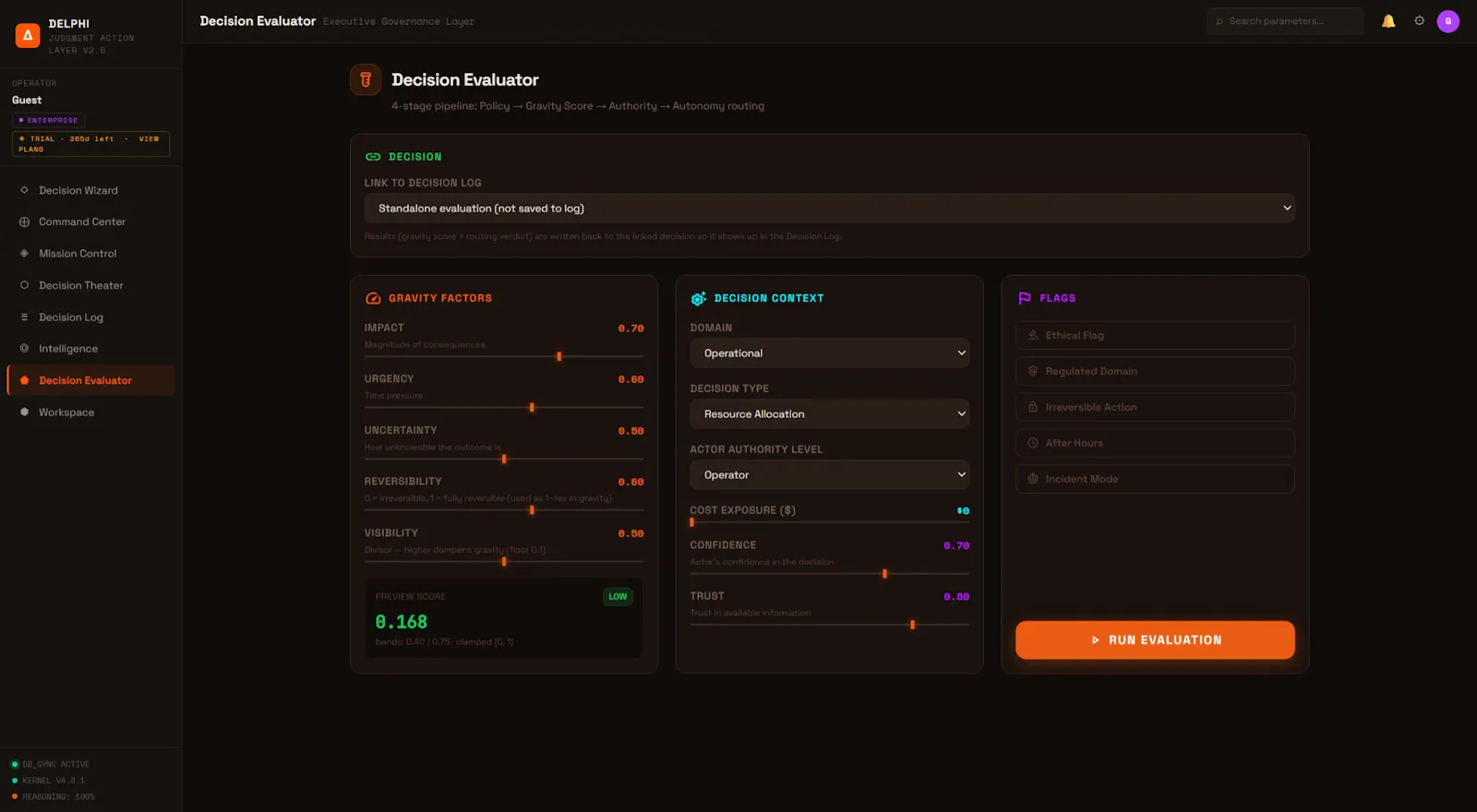Viewport: 1477px width, 812px height.
Task: Click the Decision Wizard diamond icon
Action: pos(24,190)
